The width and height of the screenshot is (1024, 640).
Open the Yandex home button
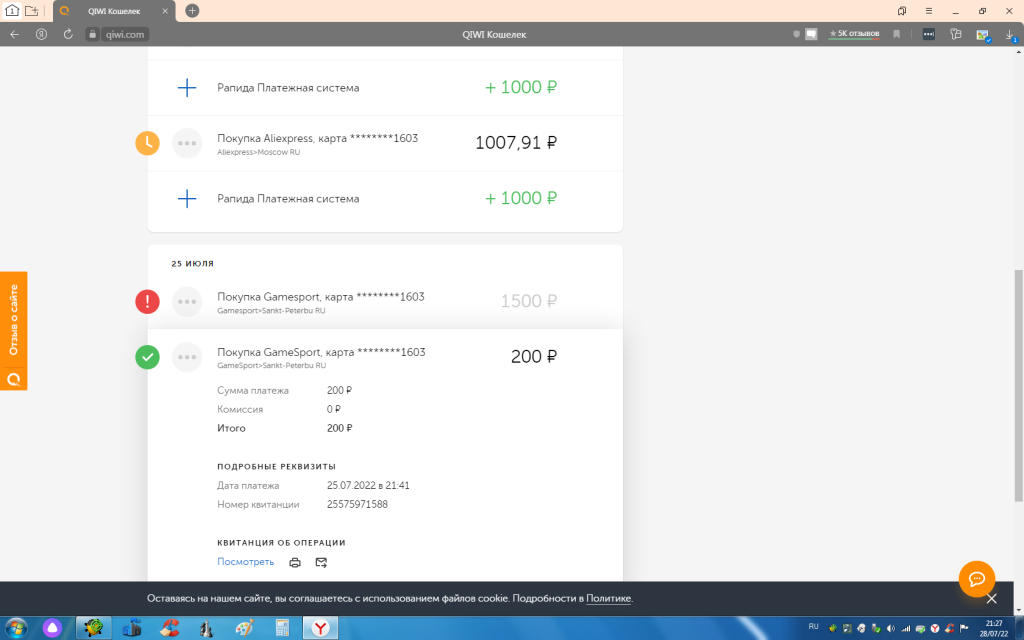pyautogui.click(x=41, y=34)
